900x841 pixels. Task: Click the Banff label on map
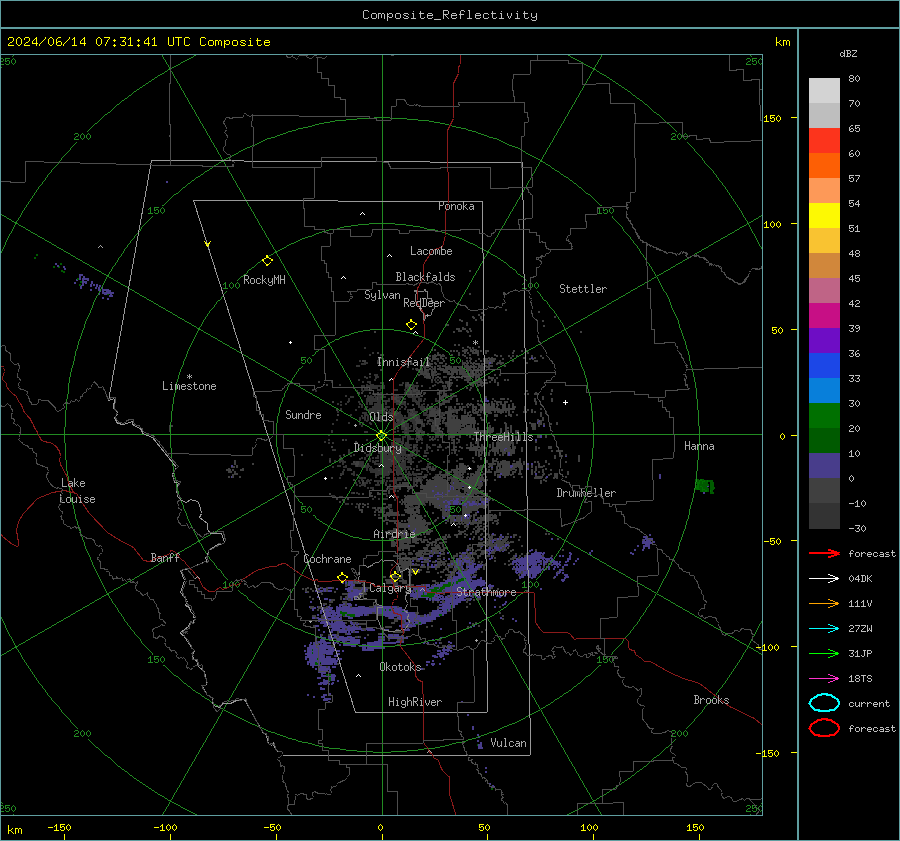165,558
